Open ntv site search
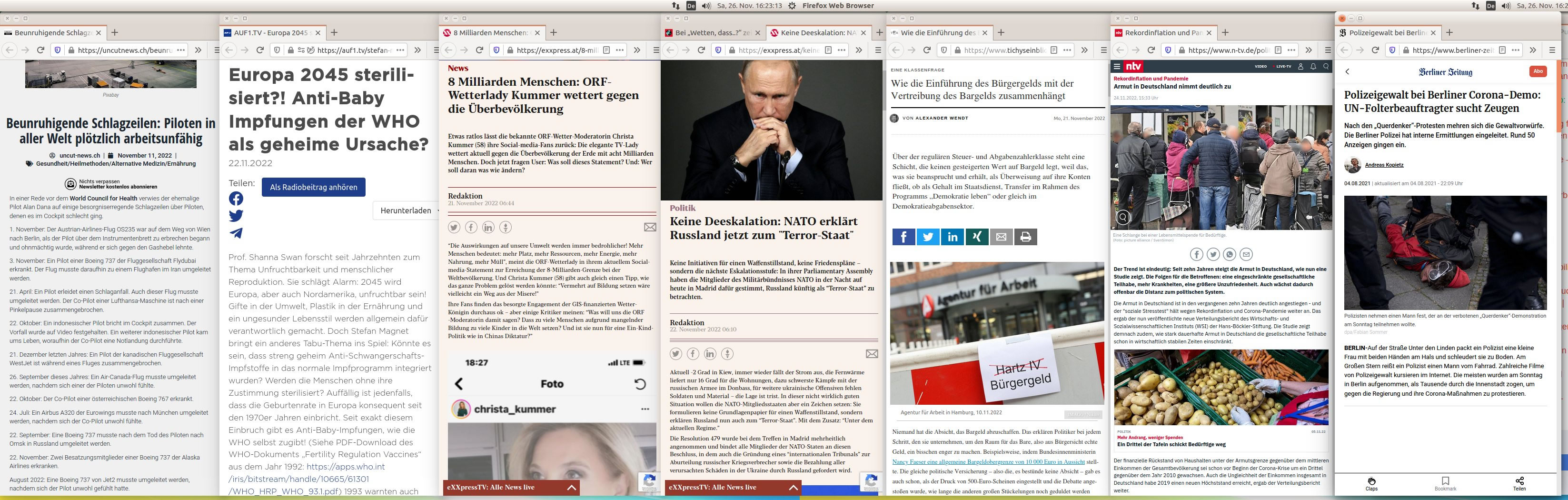The width and height of the screenshot is (1568, 500). coord(1326,66)
